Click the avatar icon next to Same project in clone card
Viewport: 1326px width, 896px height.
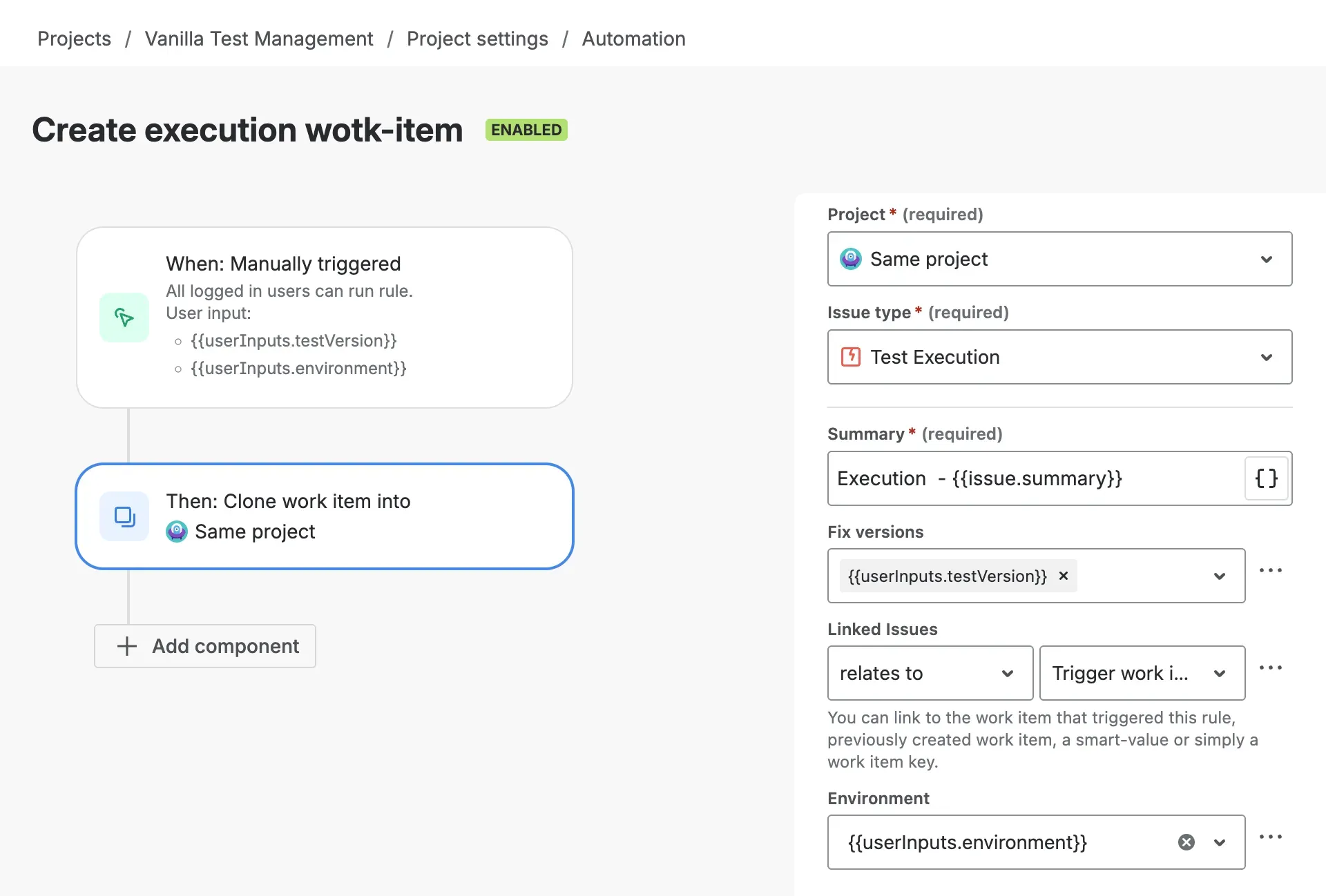176,532
